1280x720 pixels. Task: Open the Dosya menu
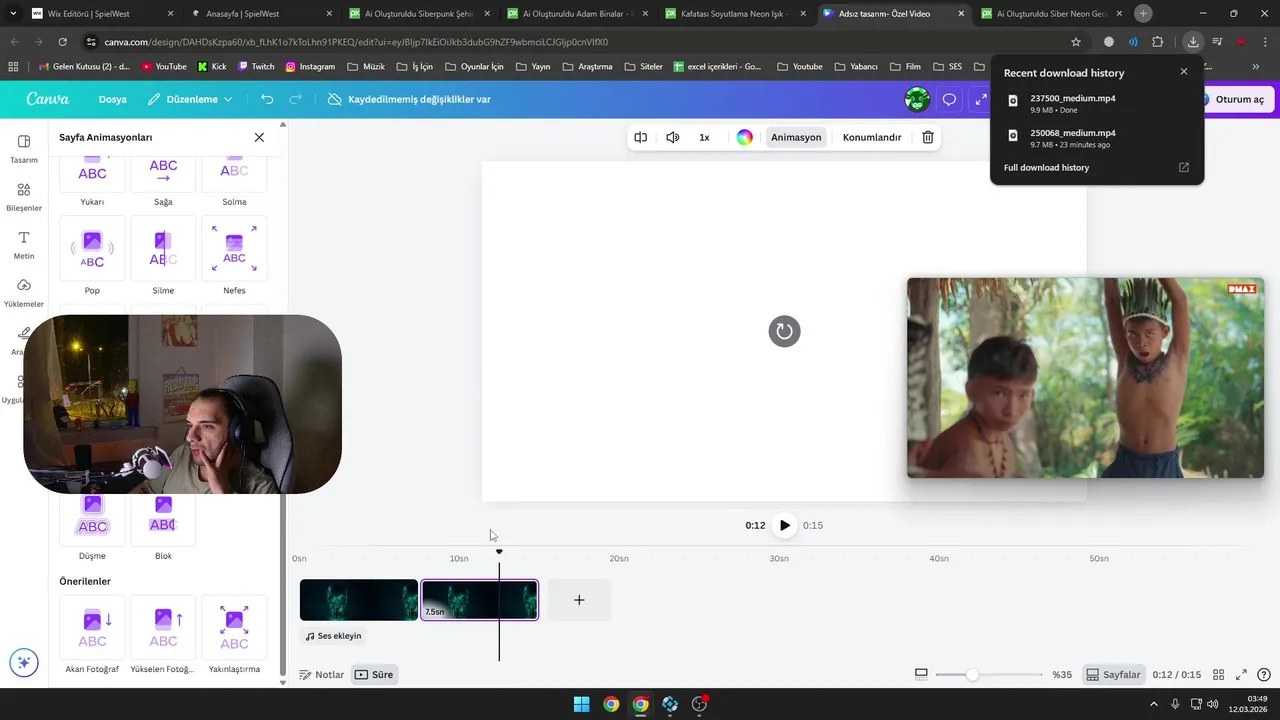[113, 99]
